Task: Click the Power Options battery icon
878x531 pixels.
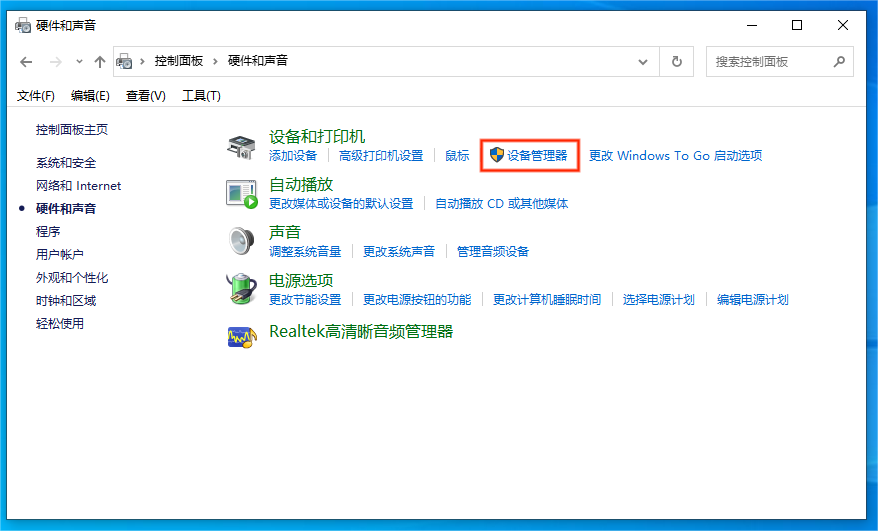Action: (241, 290)
